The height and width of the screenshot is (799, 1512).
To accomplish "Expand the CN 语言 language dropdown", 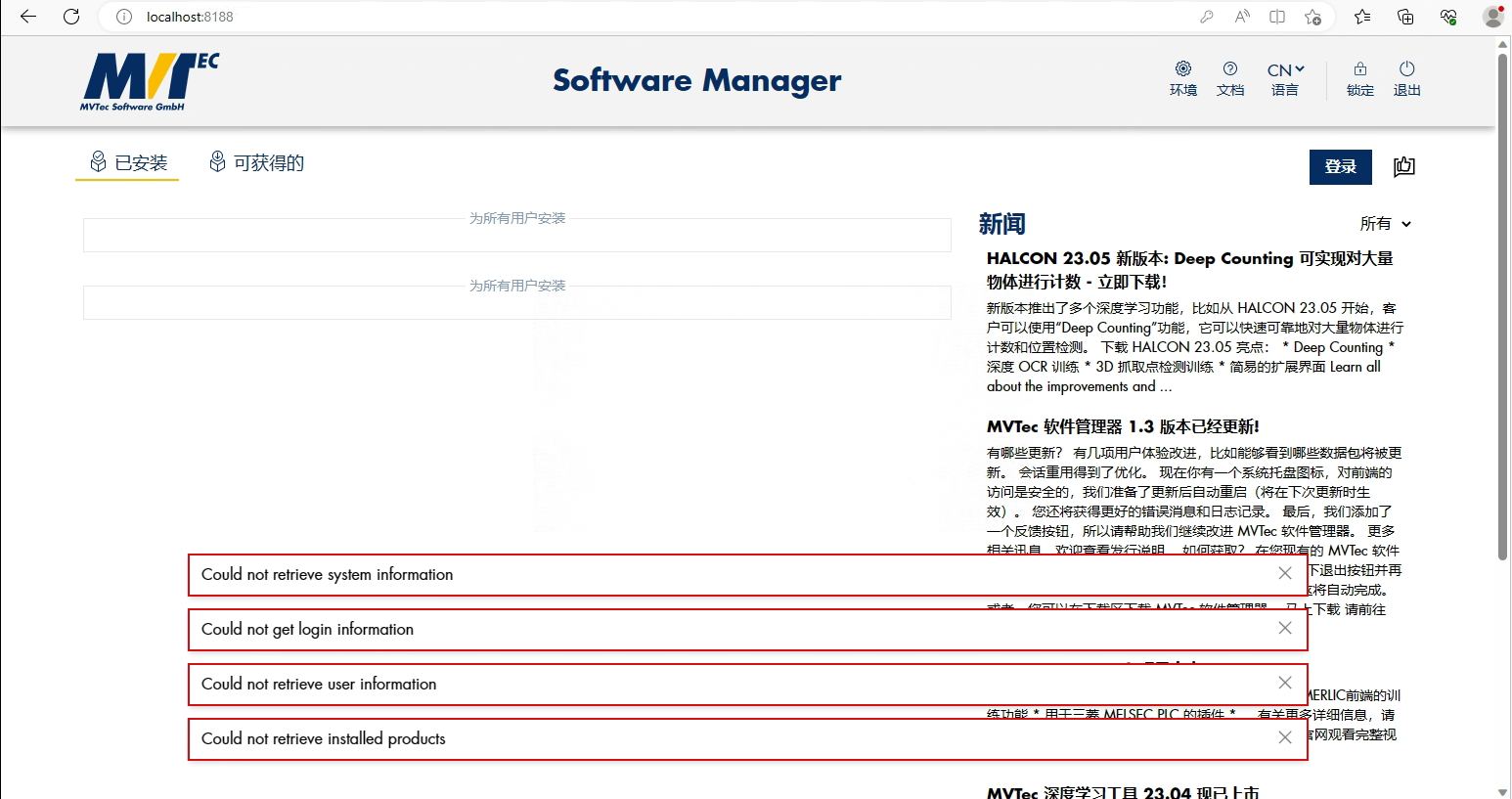I will 1285,78.
